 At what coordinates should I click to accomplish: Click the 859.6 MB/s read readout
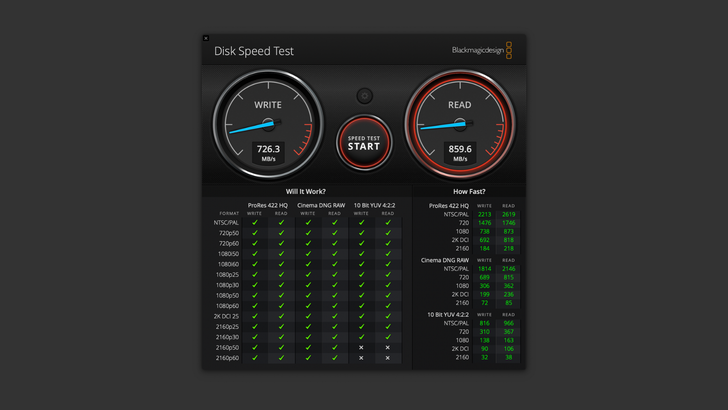point(460,152)
